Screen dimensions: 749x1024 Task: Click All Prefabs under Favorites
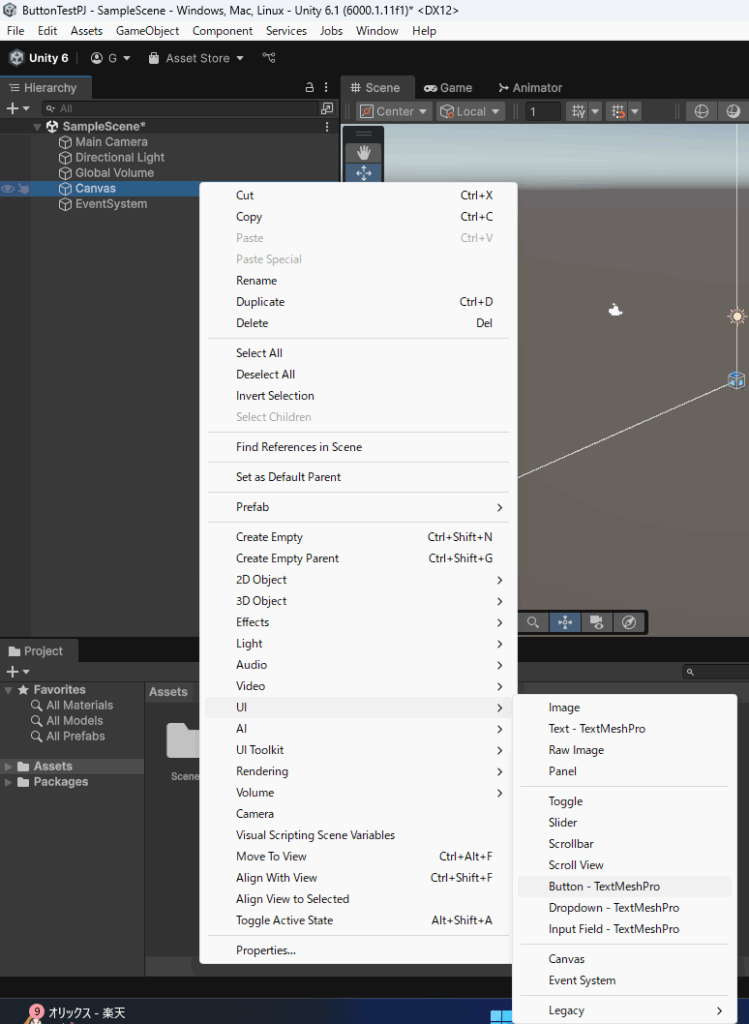click(68, 736)
